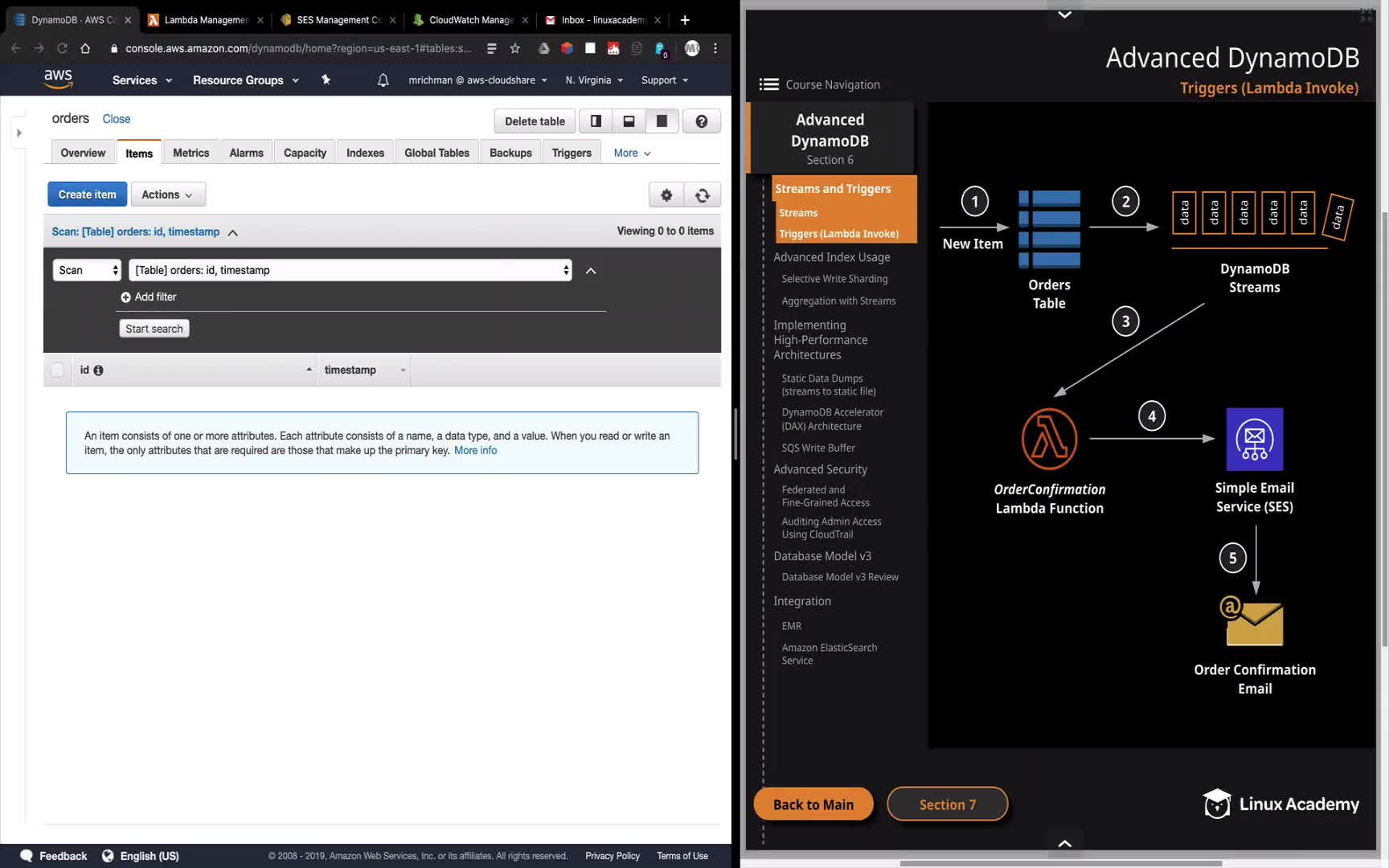Go to Section 7 button
The height and width of the screenshot is (868, 1389).
coord(948,805)
